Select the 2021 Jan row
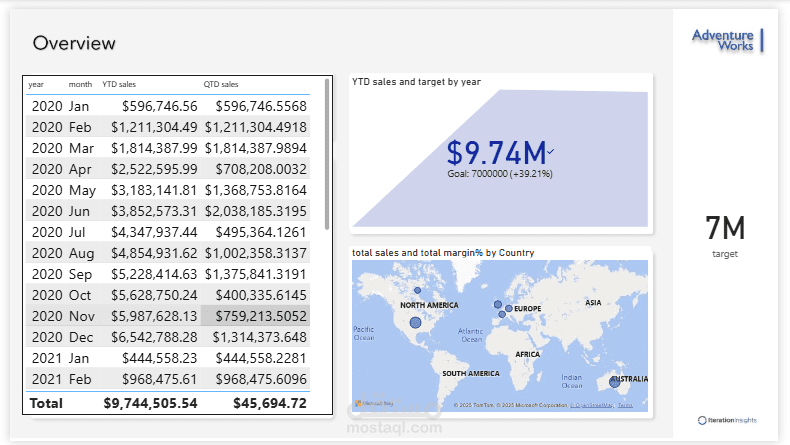Image resolution: width=790 pixels, height=445 pixels. coord(168,358)
